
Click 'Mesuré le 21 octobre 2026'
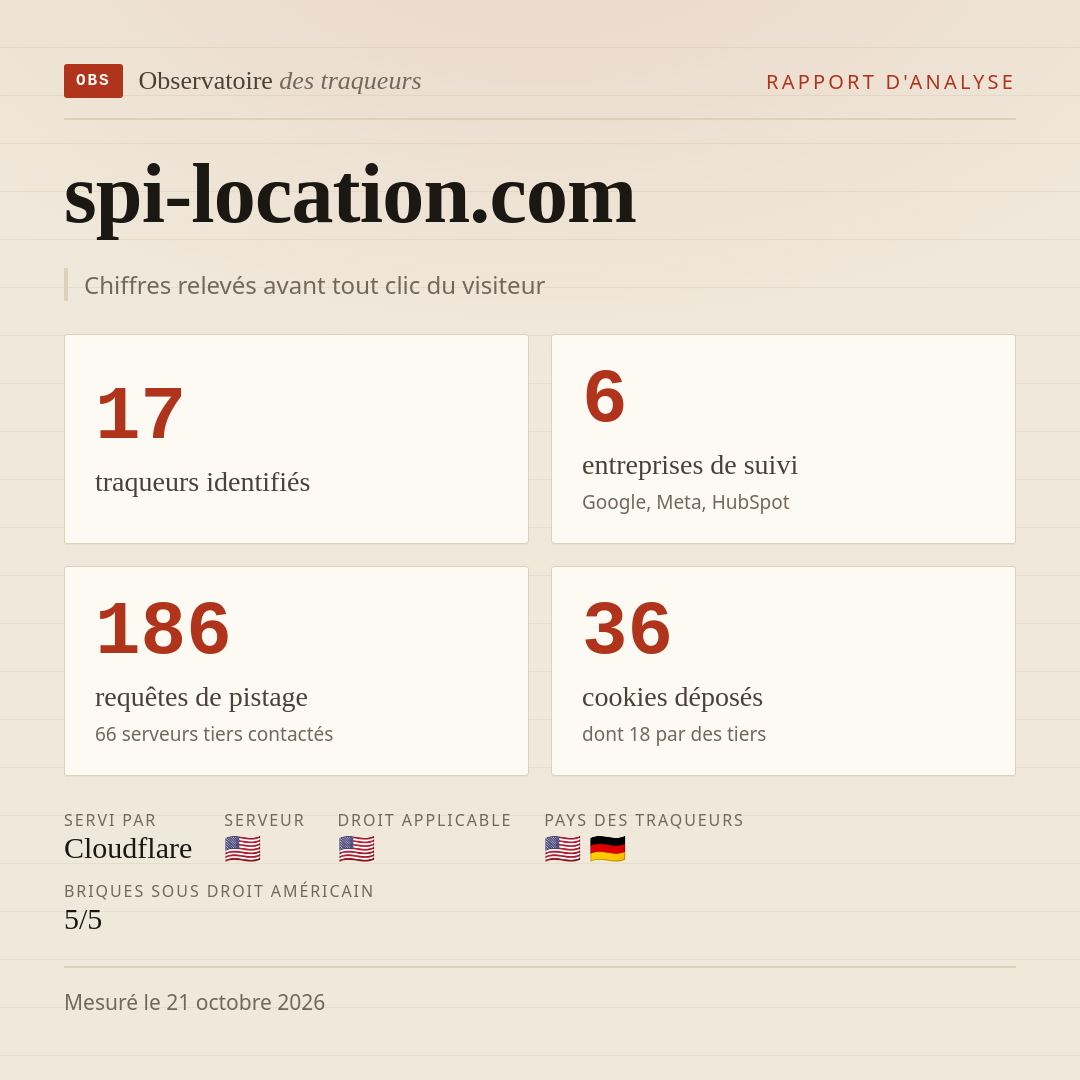point(194,1002)
